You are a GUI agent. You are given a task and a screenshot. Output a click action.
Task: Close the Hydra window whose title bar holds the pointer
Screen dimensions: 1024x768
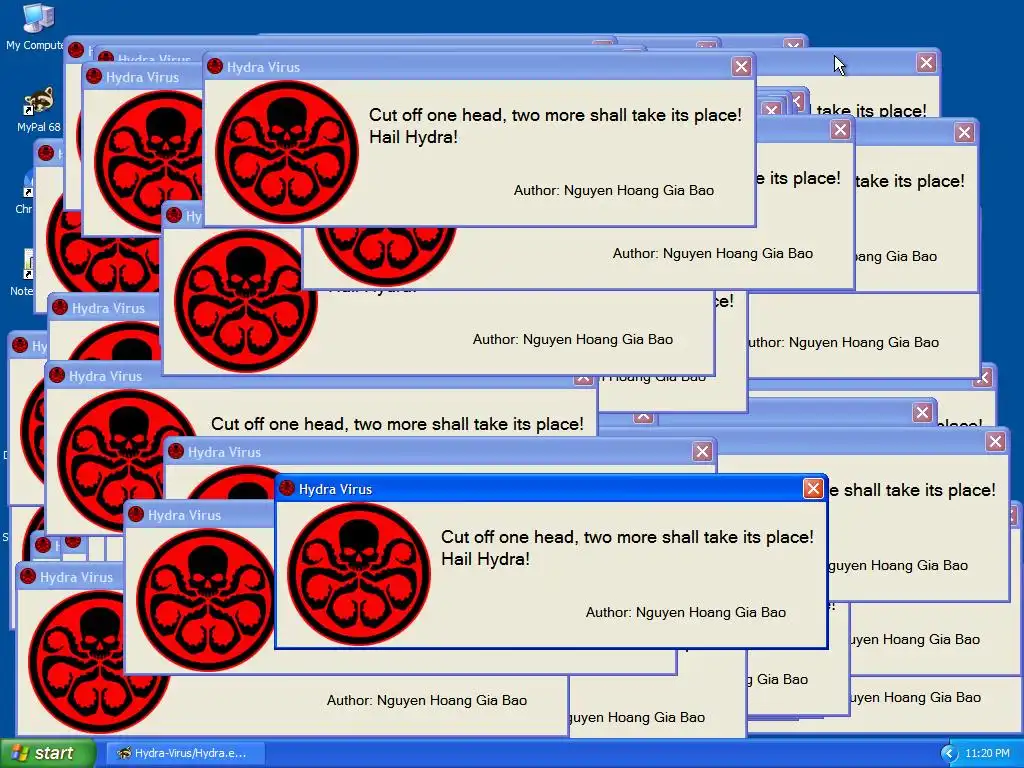pyautogui.click(x=926, y=63)
